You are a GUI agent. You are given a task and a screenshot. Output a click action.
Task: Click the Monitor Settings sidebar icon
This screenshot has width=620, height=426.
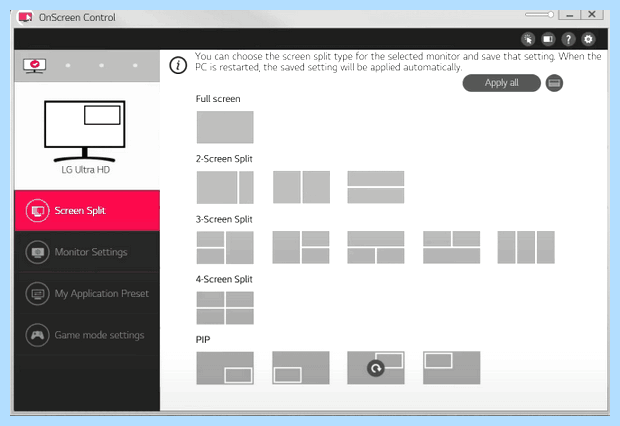pos(38,252)
